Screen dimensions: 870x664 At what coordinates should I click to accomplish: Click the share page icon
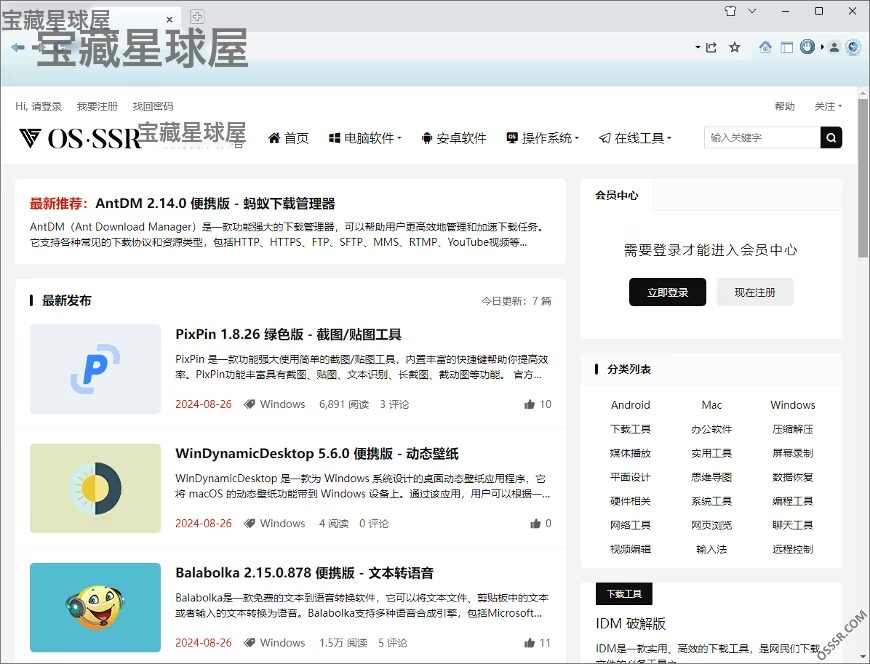[711, 47]
